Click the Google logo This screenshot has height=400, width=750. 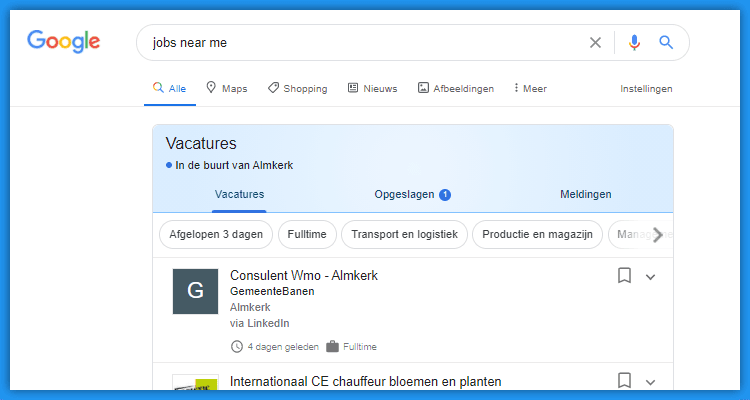(x=64, y=42)
